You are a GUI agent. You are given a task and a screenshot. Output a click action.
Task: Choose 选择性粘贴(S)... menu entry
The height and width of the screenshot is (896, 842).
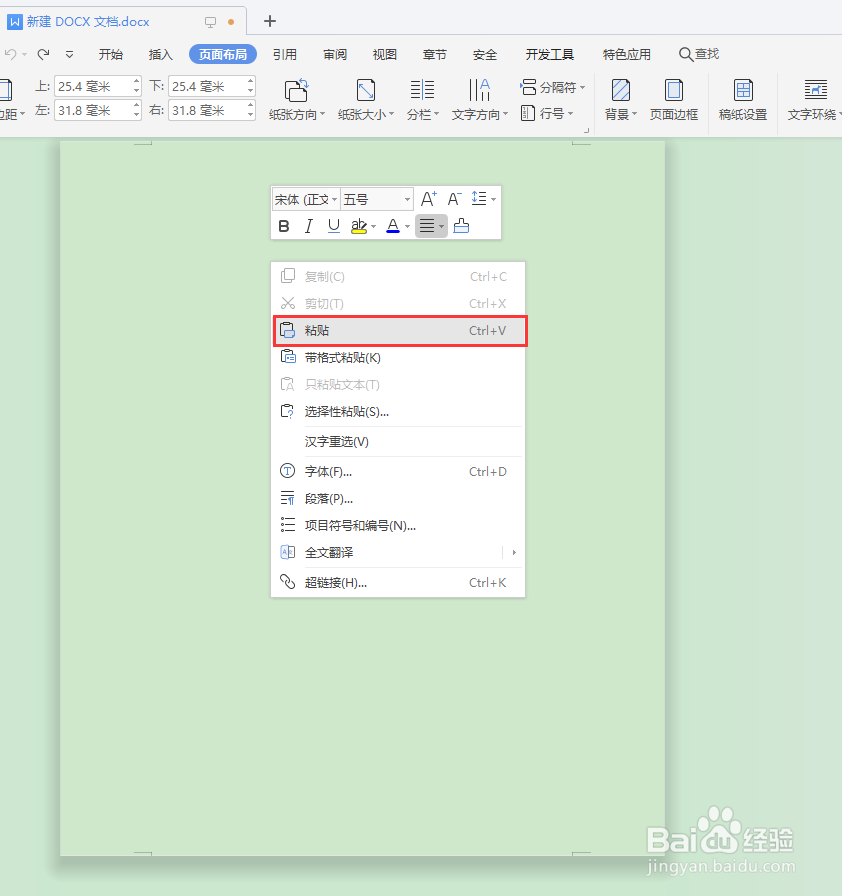click(398, 411)
